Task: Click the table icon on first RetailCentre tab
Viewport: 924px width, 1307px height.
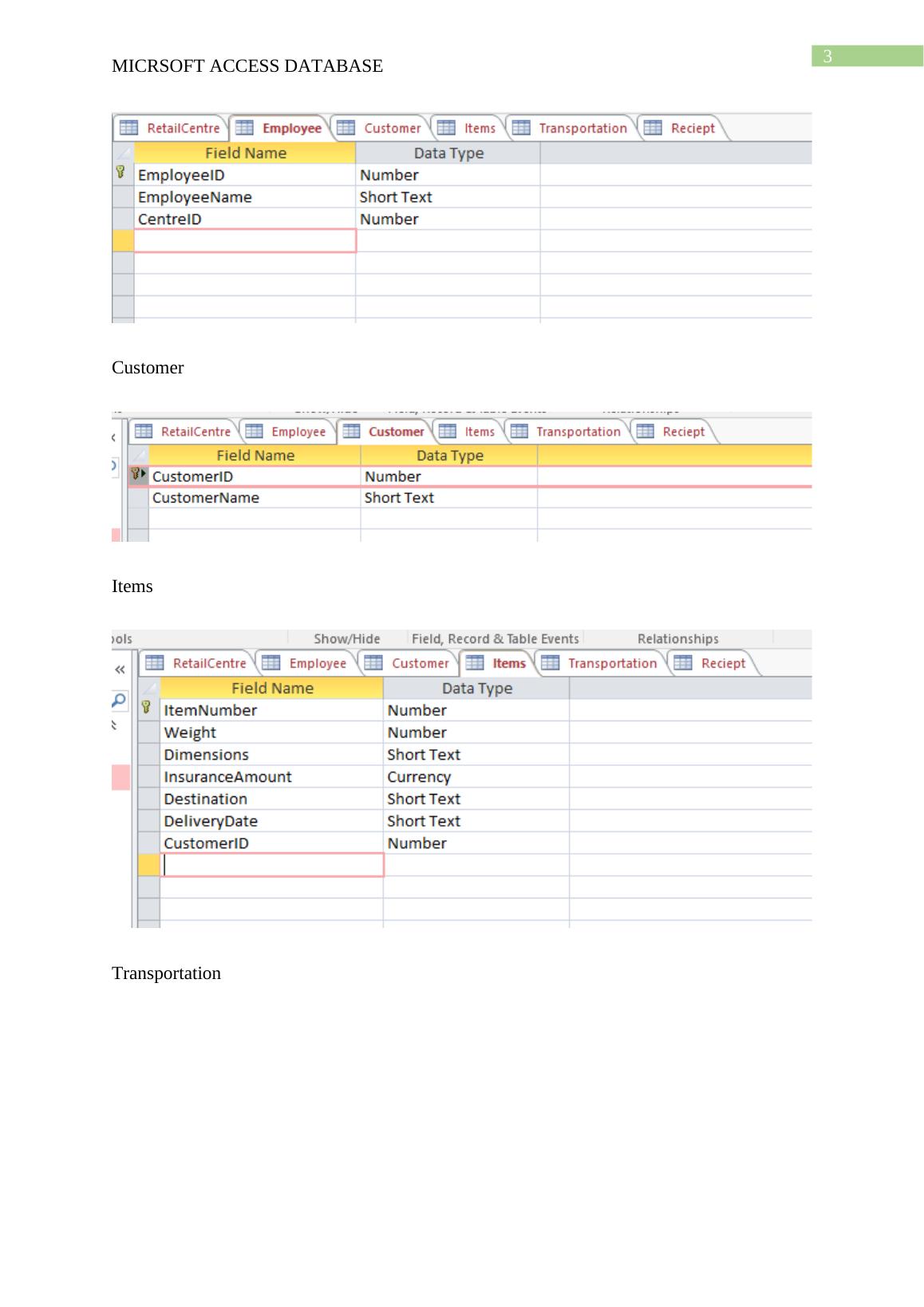Action: coord(128,128)
